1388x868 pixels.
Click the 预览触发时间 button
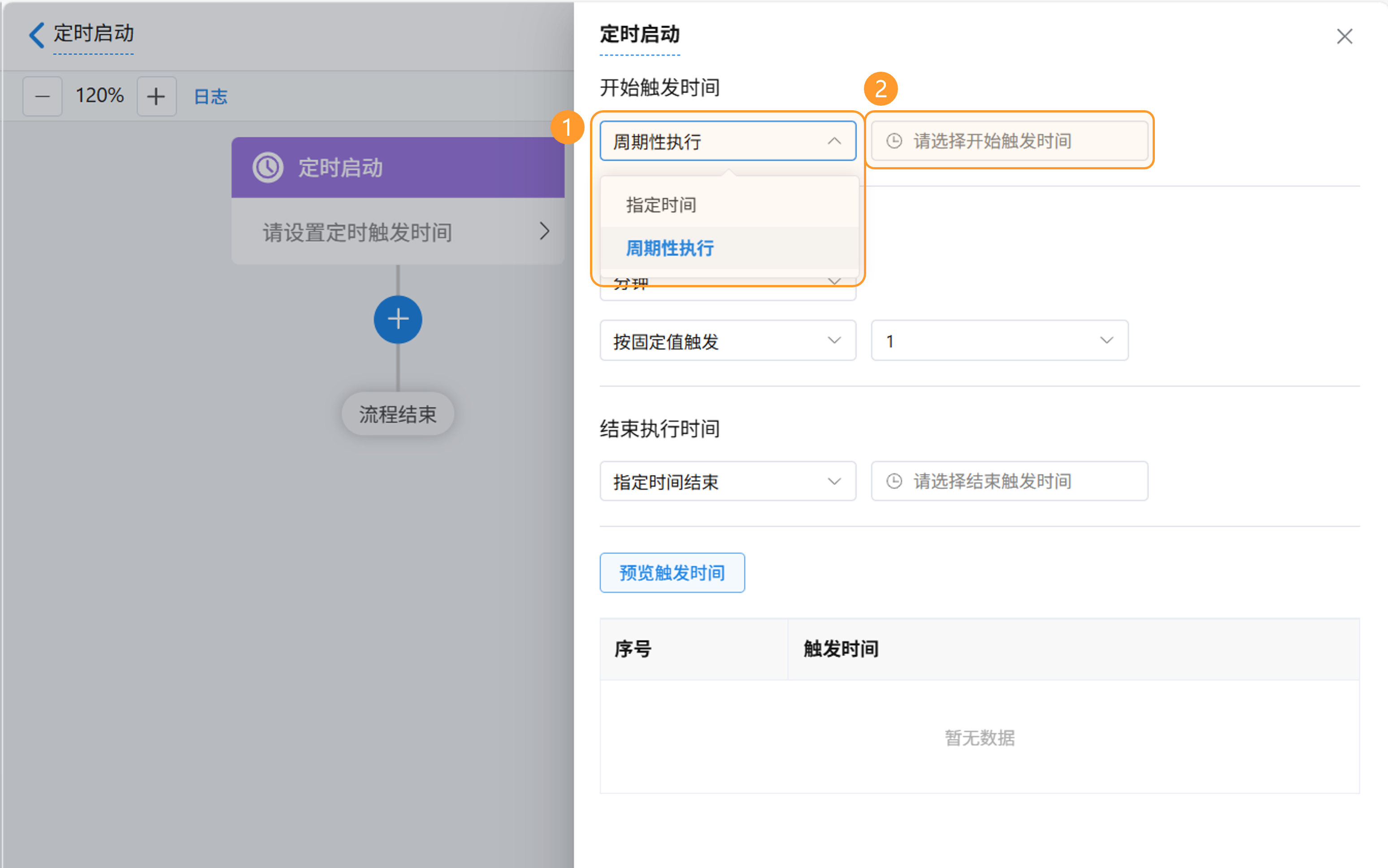click(x=672, y=573)
